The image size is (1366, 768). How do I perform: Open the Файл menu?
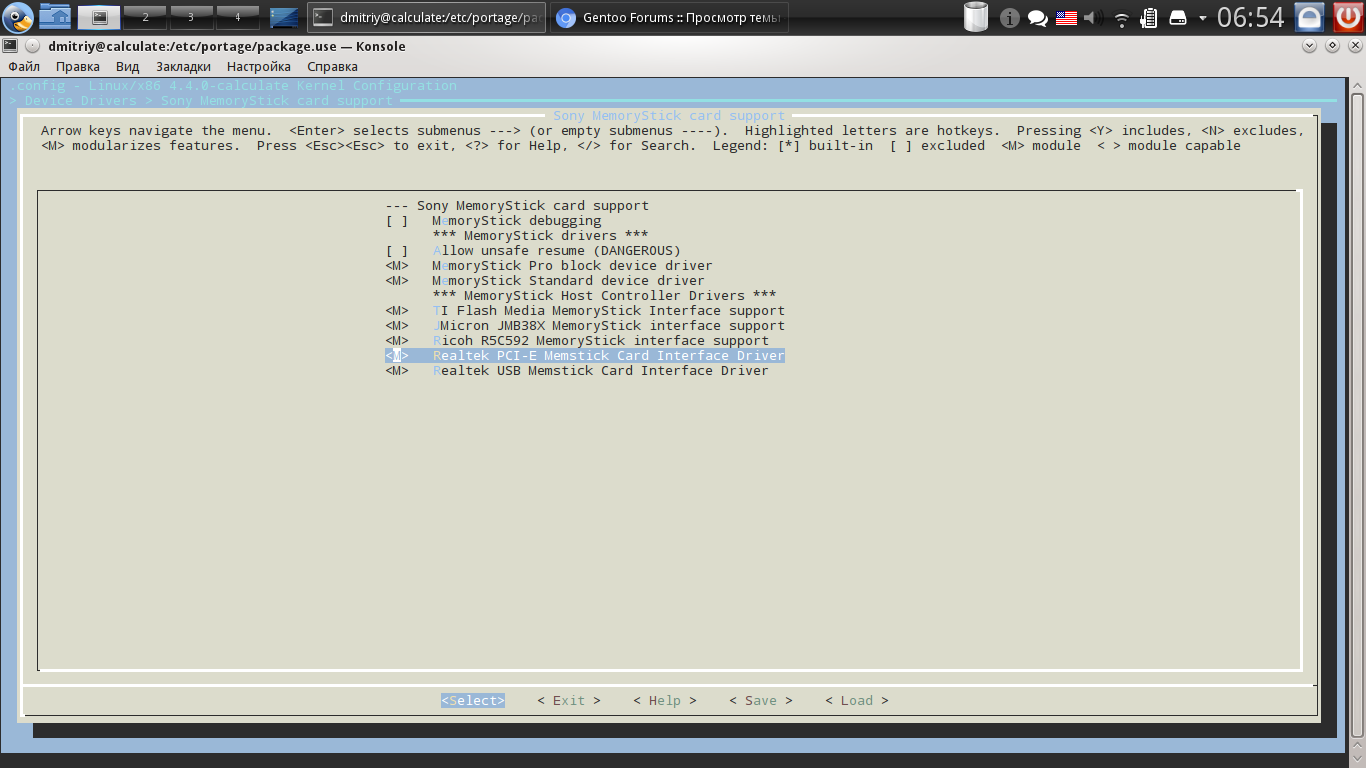point(24,66)
